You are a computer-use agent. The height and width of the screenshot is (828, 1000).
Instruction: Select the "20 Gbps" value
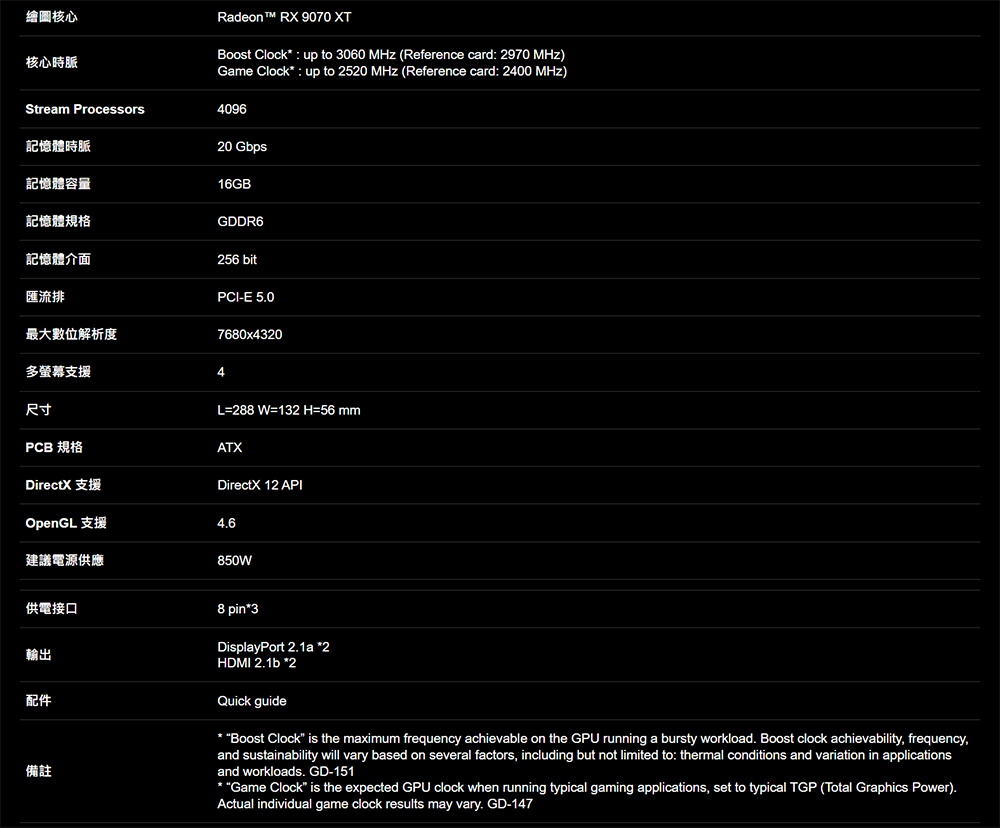242,147
